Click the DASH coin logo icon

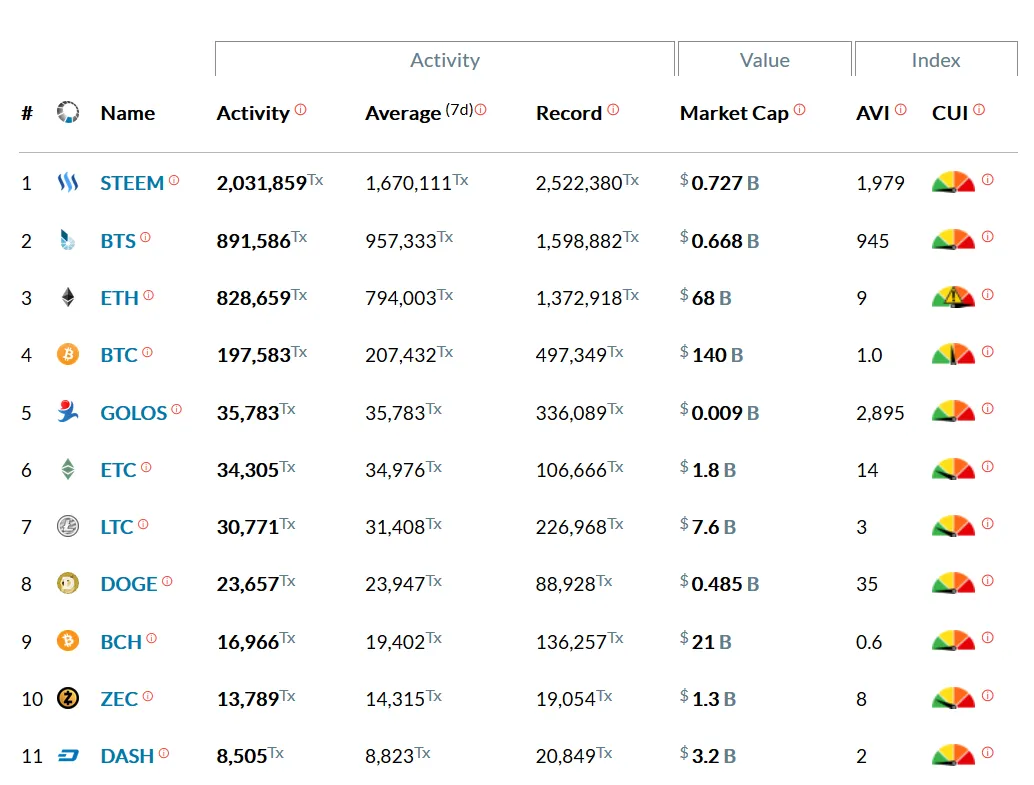(68, 755)
